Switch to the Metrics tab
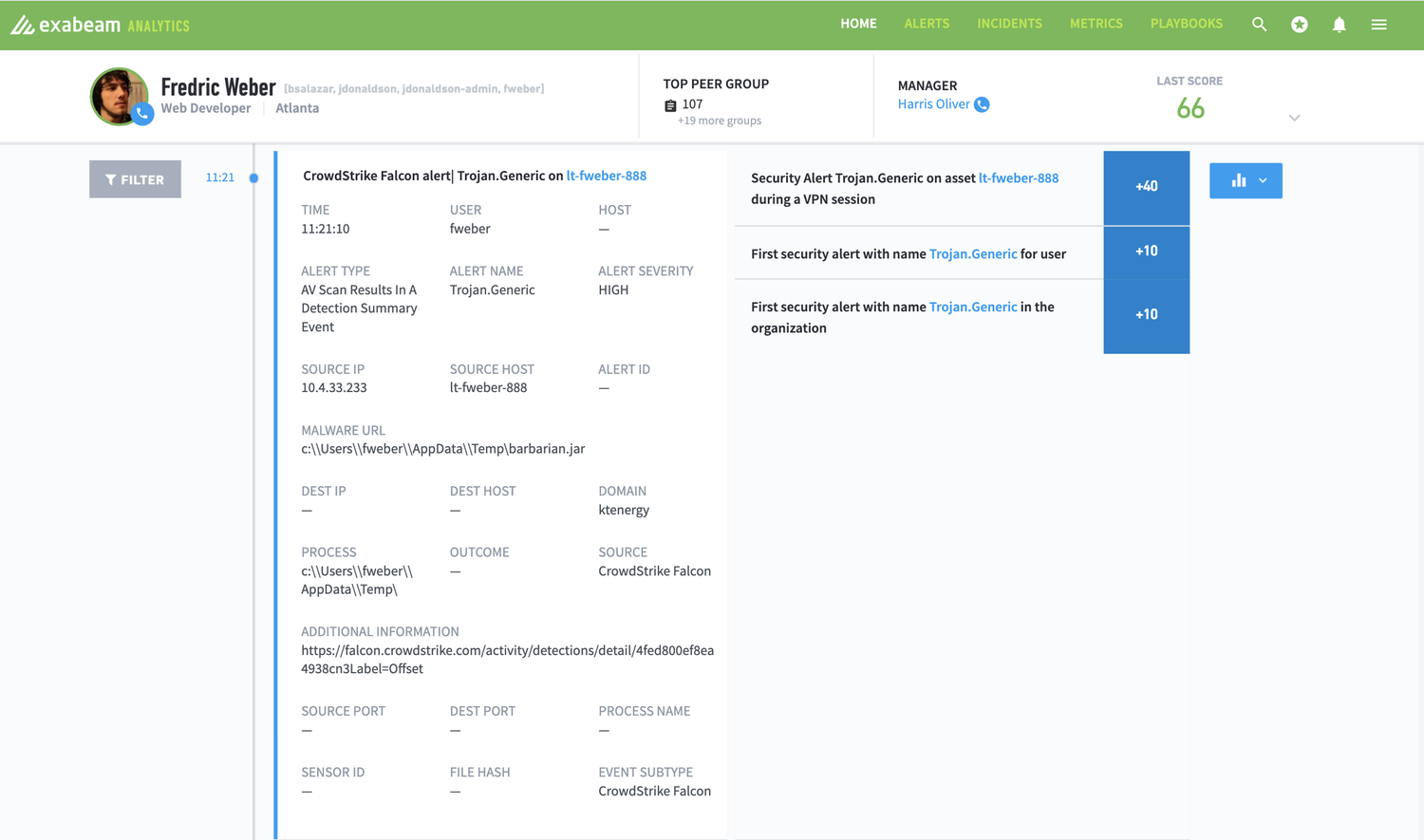 pyautogui.click(x=1096, y=24)
